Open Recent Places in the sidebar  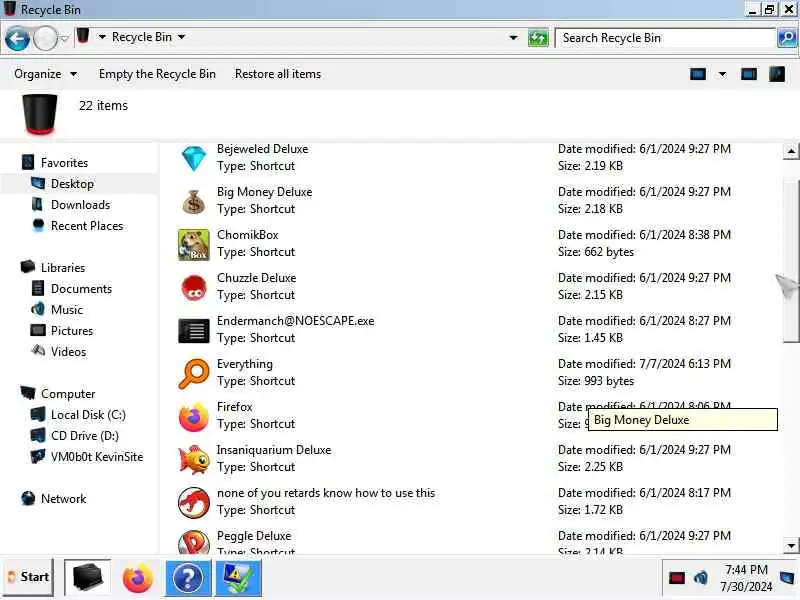click(87, 226)
